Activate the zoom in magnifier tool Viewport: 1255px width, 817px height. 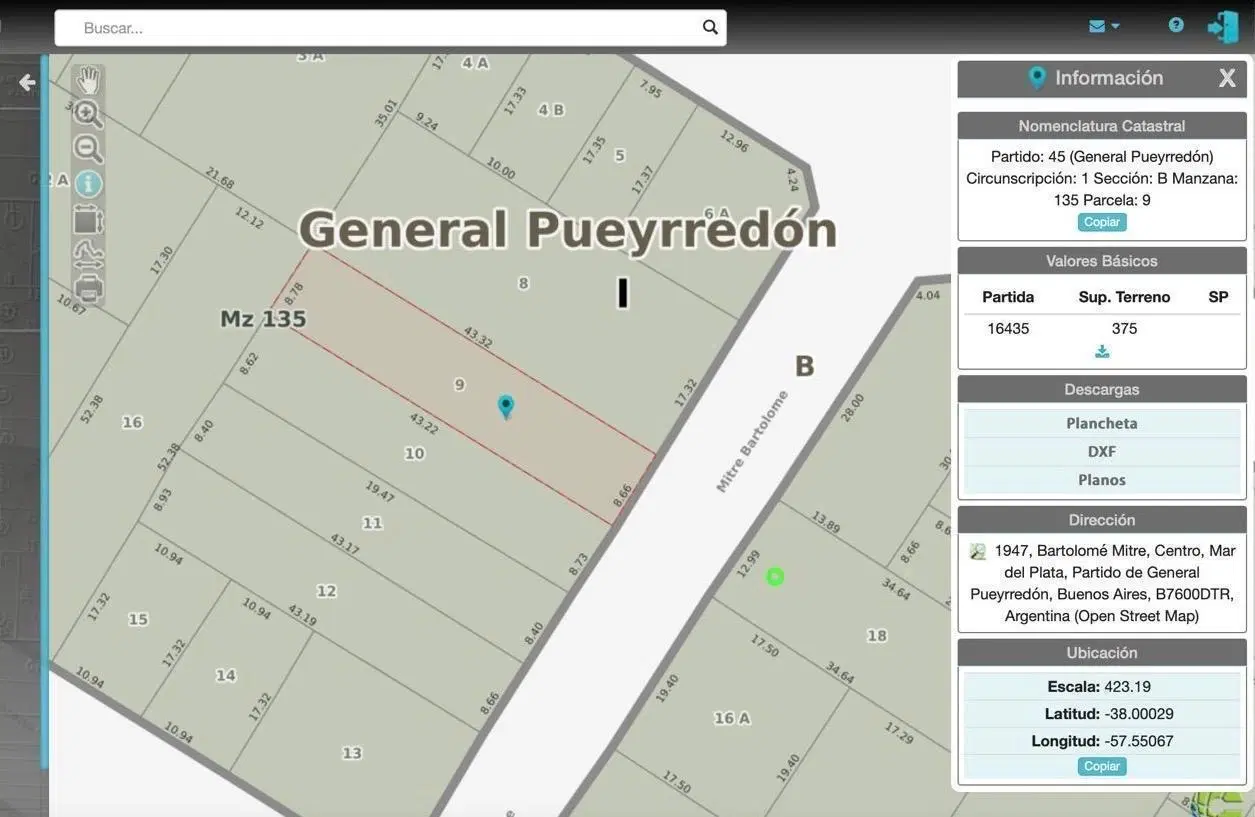pos(88,114)
